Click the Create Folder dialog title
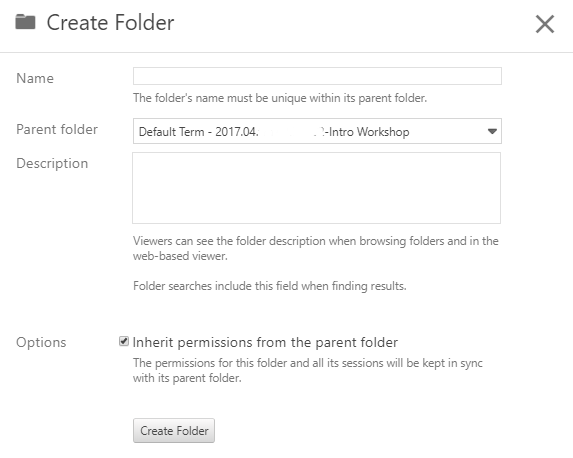The width and height of the screenshot is (573, 458). [110, 23]
